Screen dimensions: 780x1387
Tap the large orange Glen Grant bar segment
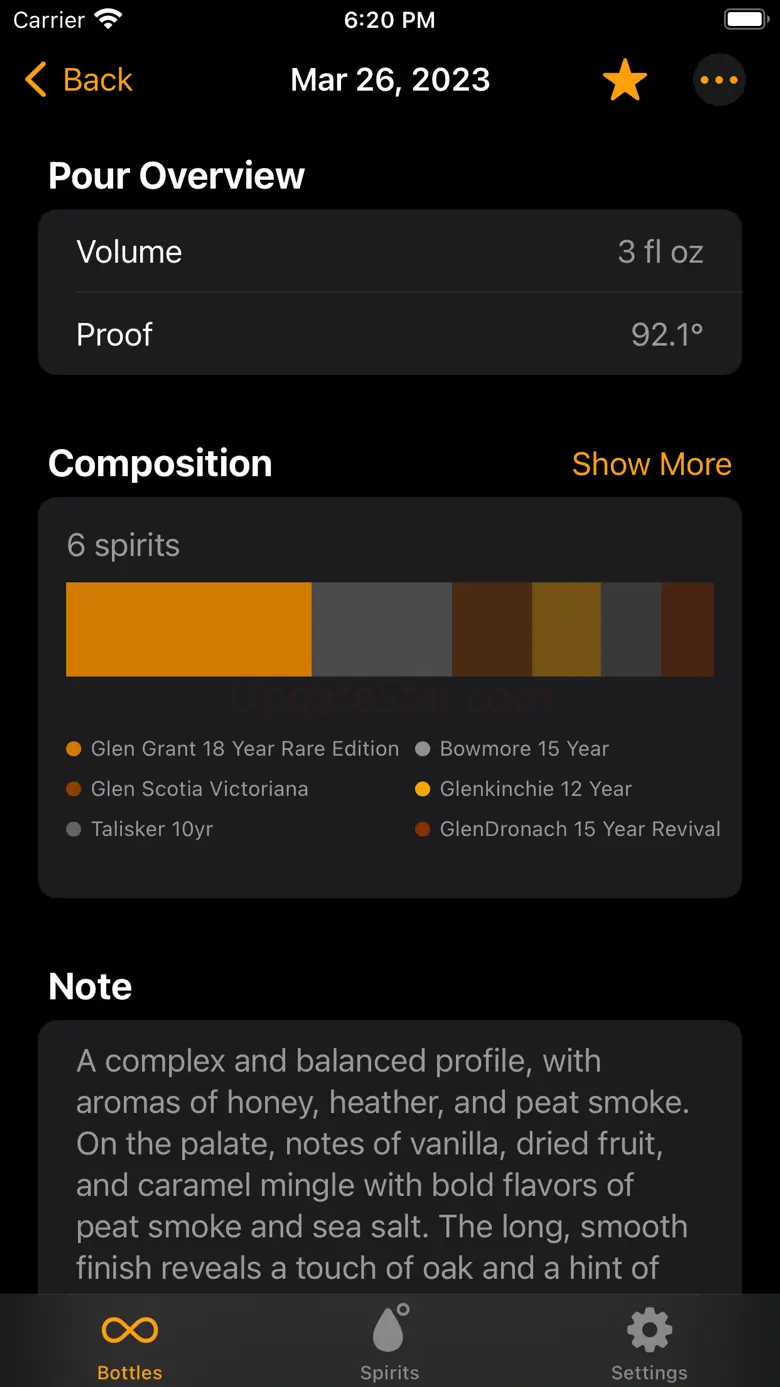[189, 629]
